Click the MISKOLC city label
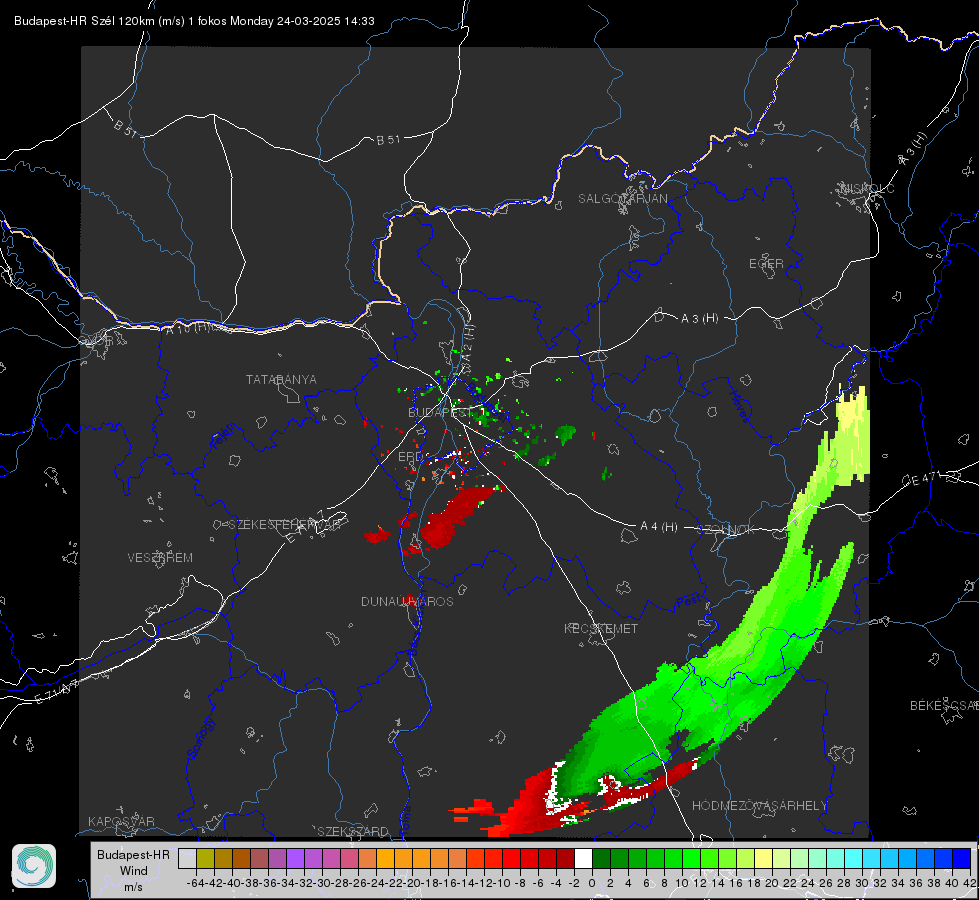 pyautogui.click(x=867, y=189)
